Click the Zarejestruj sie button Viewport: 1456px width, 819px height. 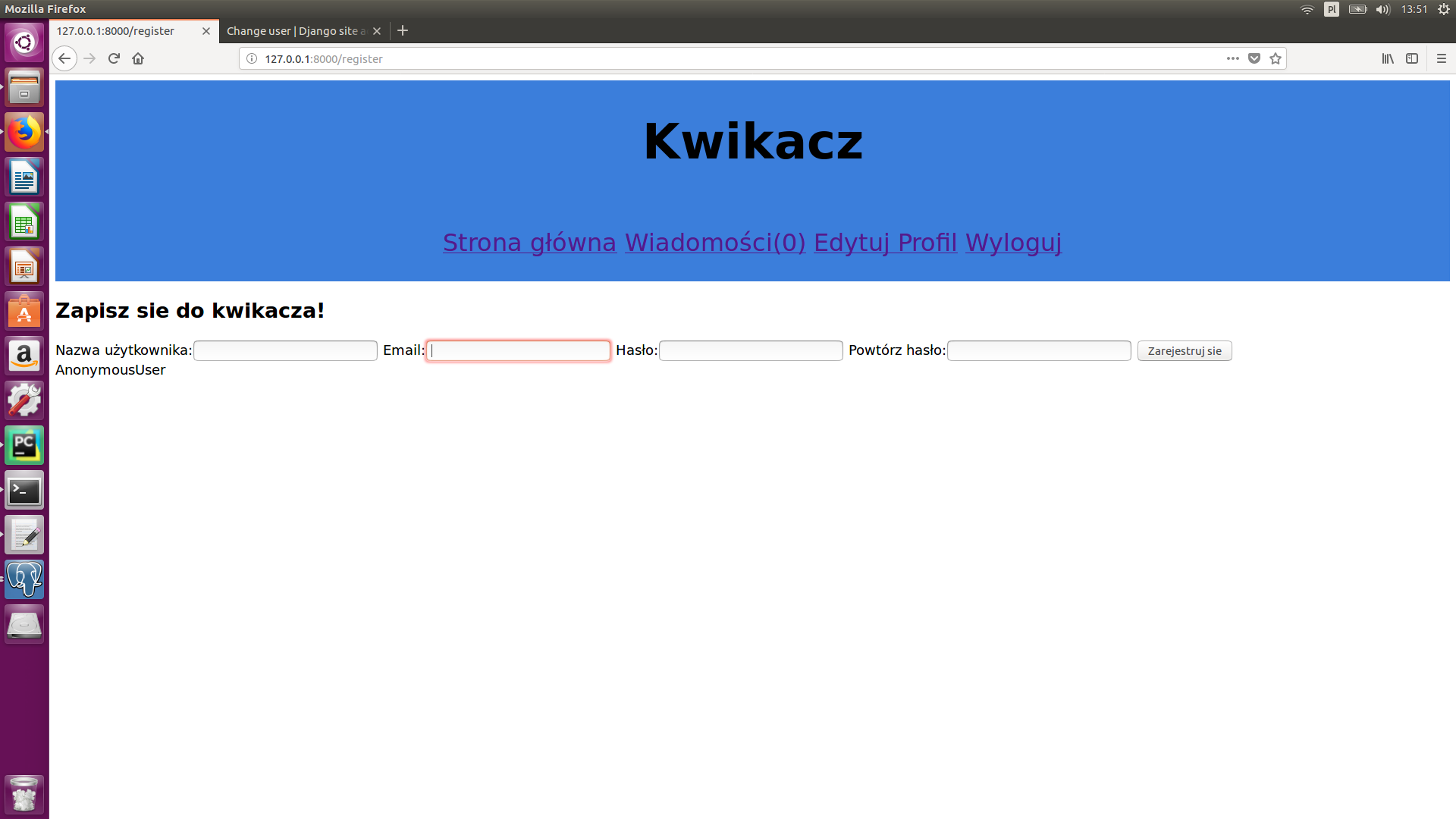point(1184,350)
